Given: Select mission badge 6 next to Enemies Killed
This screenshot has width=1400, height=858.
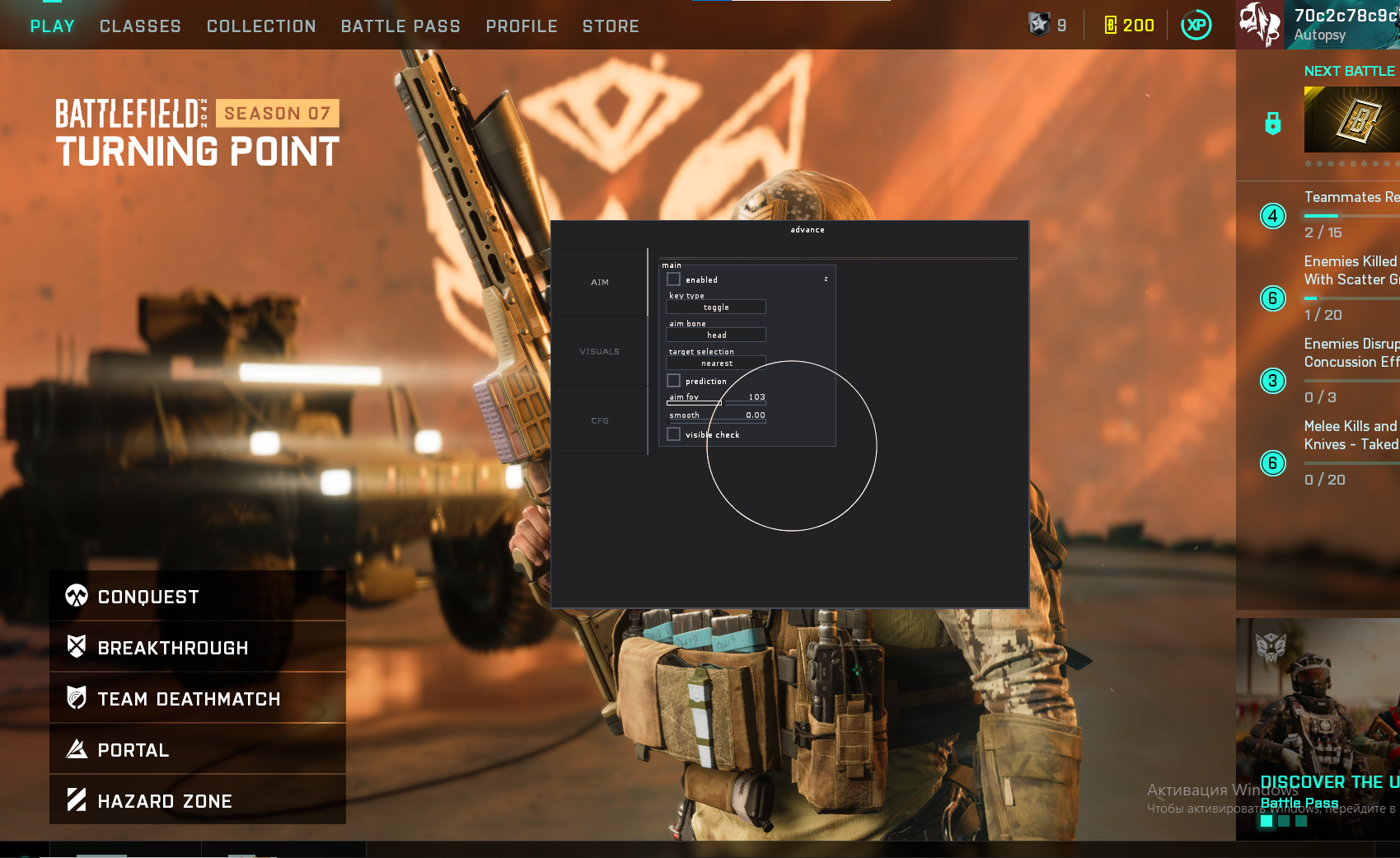Looking at the screenshot, I should [x=1273, y=298].
